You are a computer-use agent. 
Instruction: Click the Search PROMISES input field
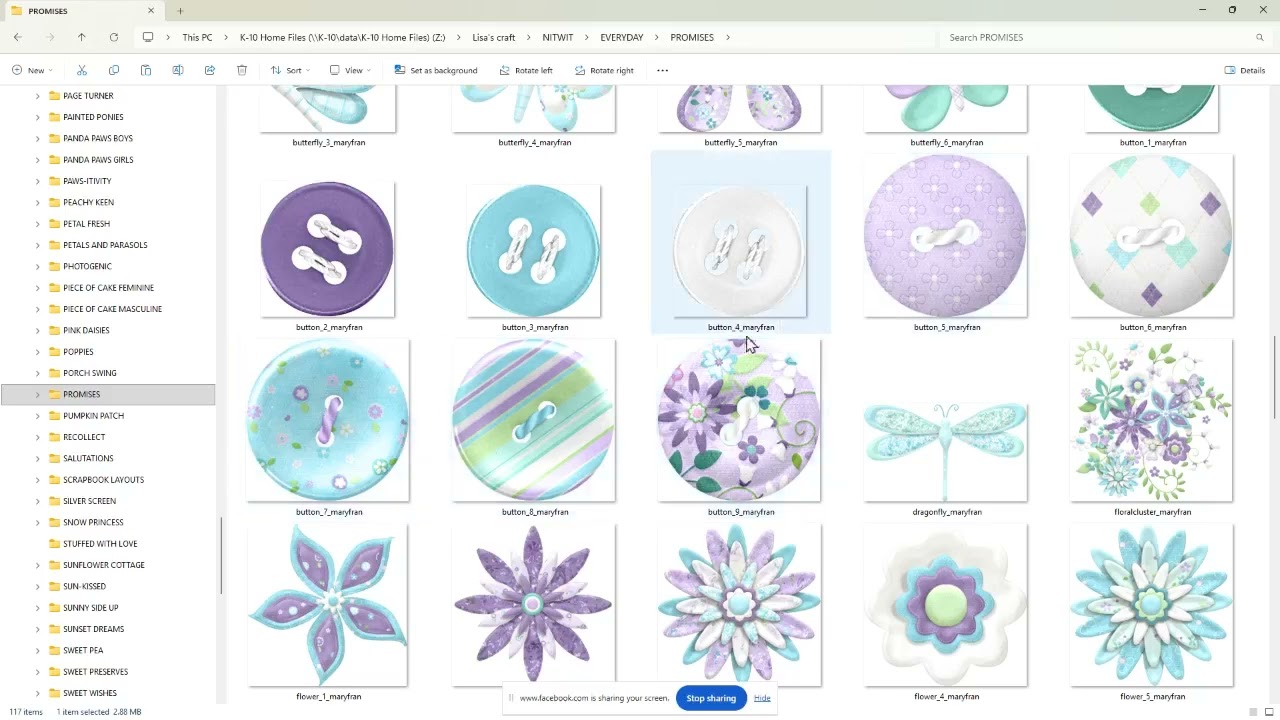tap(1095, 37)
